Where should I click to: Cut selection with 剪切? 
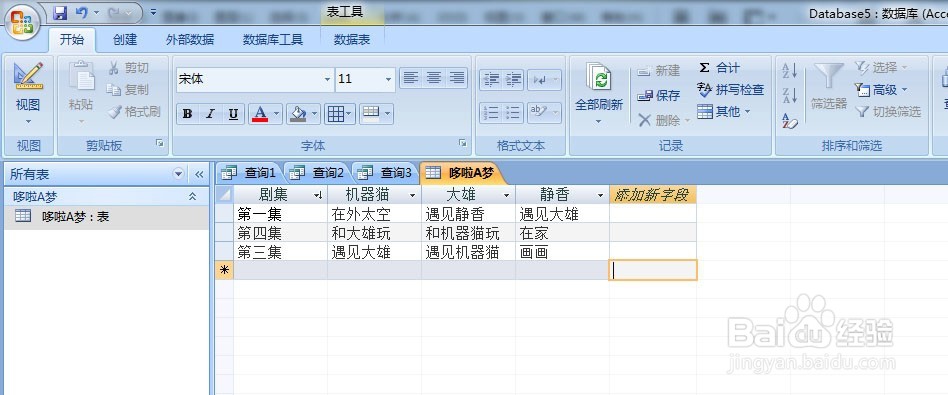129,68
